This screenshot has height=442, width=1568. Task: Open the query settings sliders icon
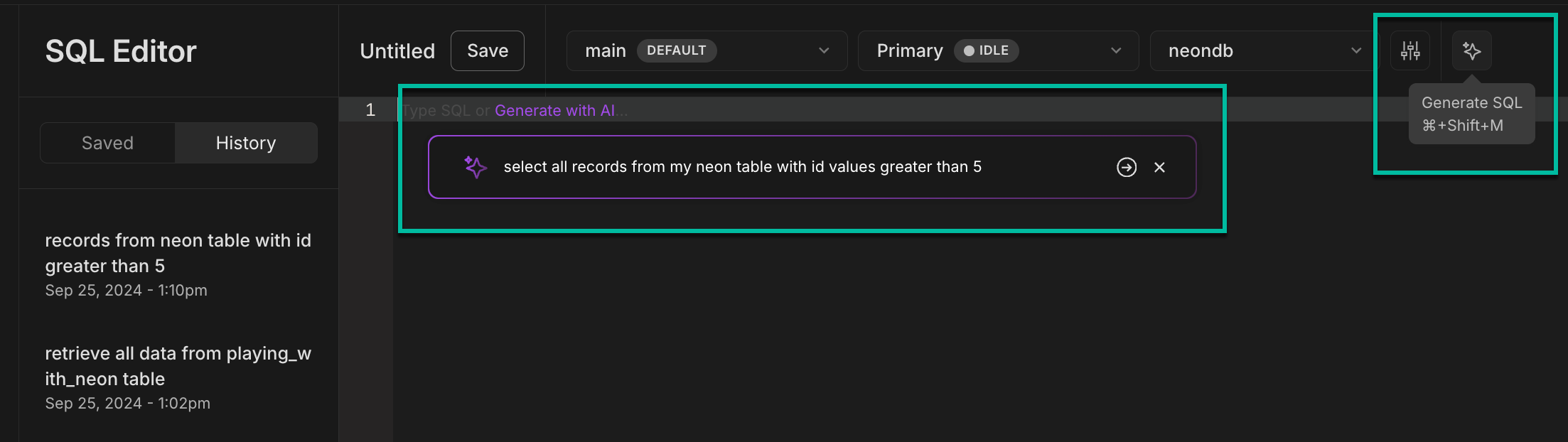click(1410, 50)
